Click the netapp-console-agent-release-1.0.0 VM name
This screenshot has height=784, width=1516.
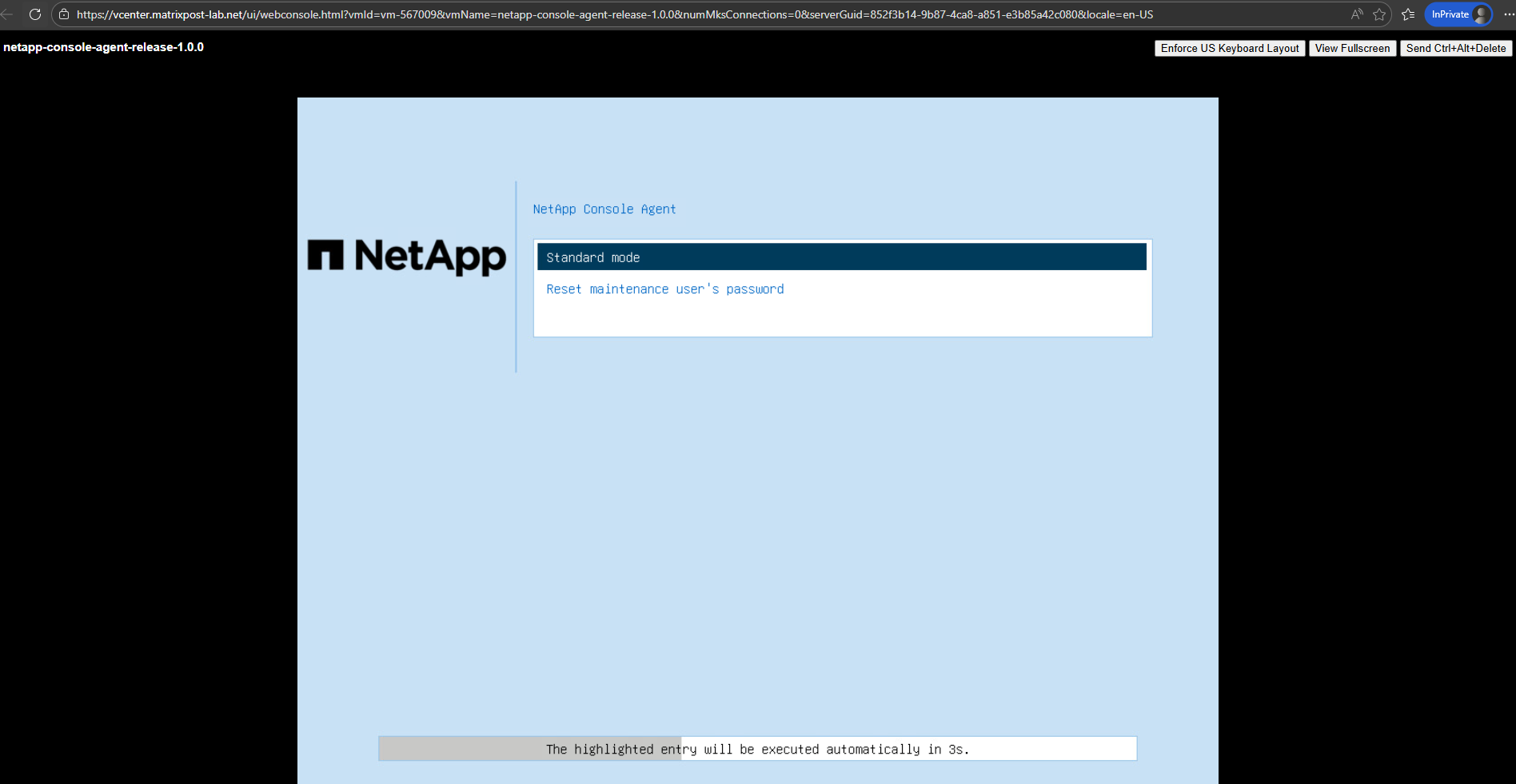click(103, 47)
